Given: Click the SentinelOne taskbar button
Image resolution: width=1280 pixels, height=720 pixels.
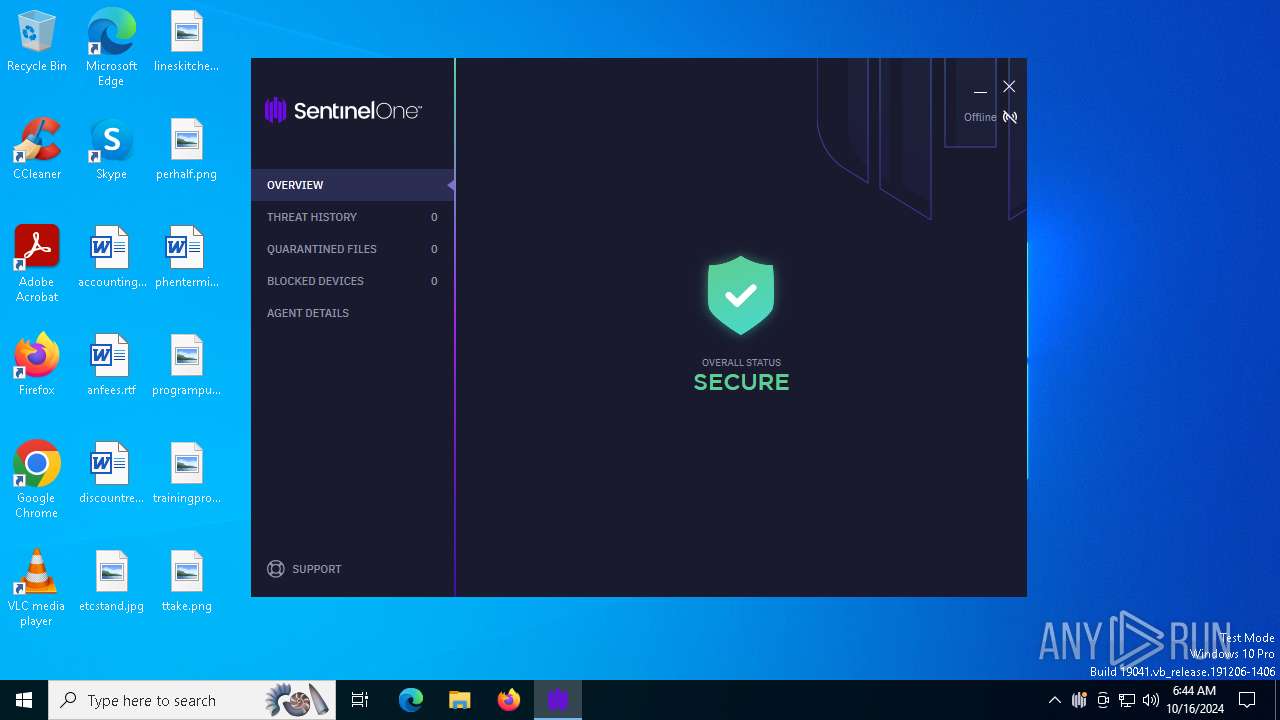Looking at the screenshot, I should [558, 700].
